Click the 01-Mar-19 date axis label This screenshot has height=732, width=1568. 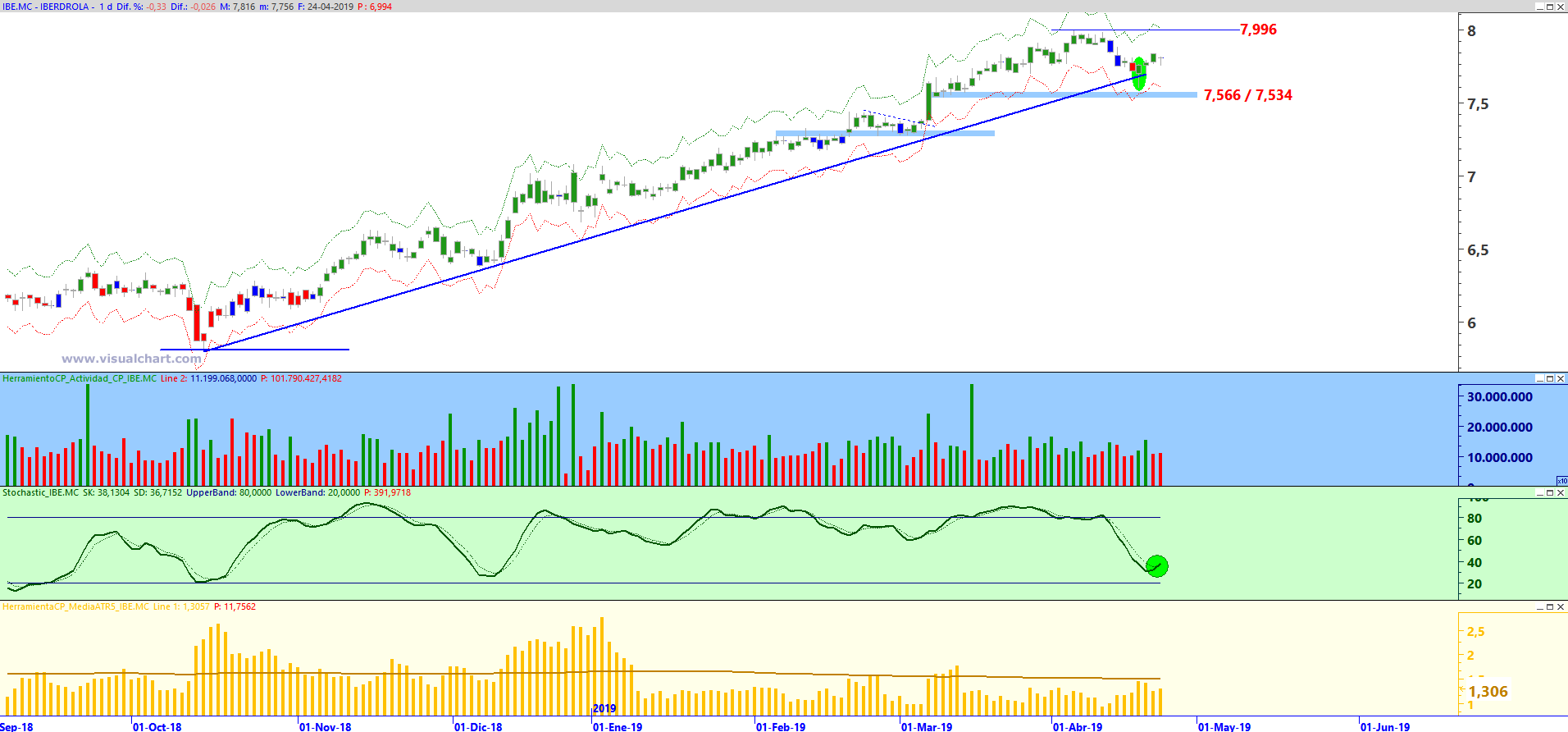coord(927,726)
